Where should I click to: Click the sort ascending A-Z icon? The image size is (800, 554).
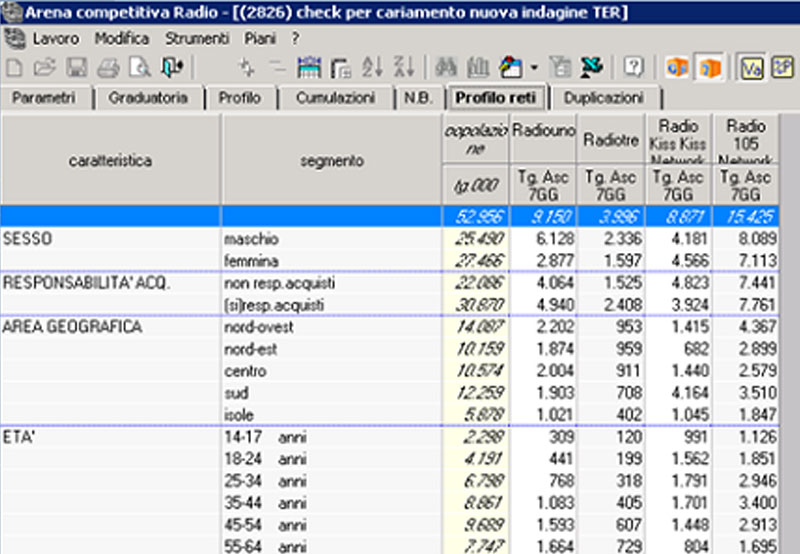pyautogui.click(x=372, y=67)
